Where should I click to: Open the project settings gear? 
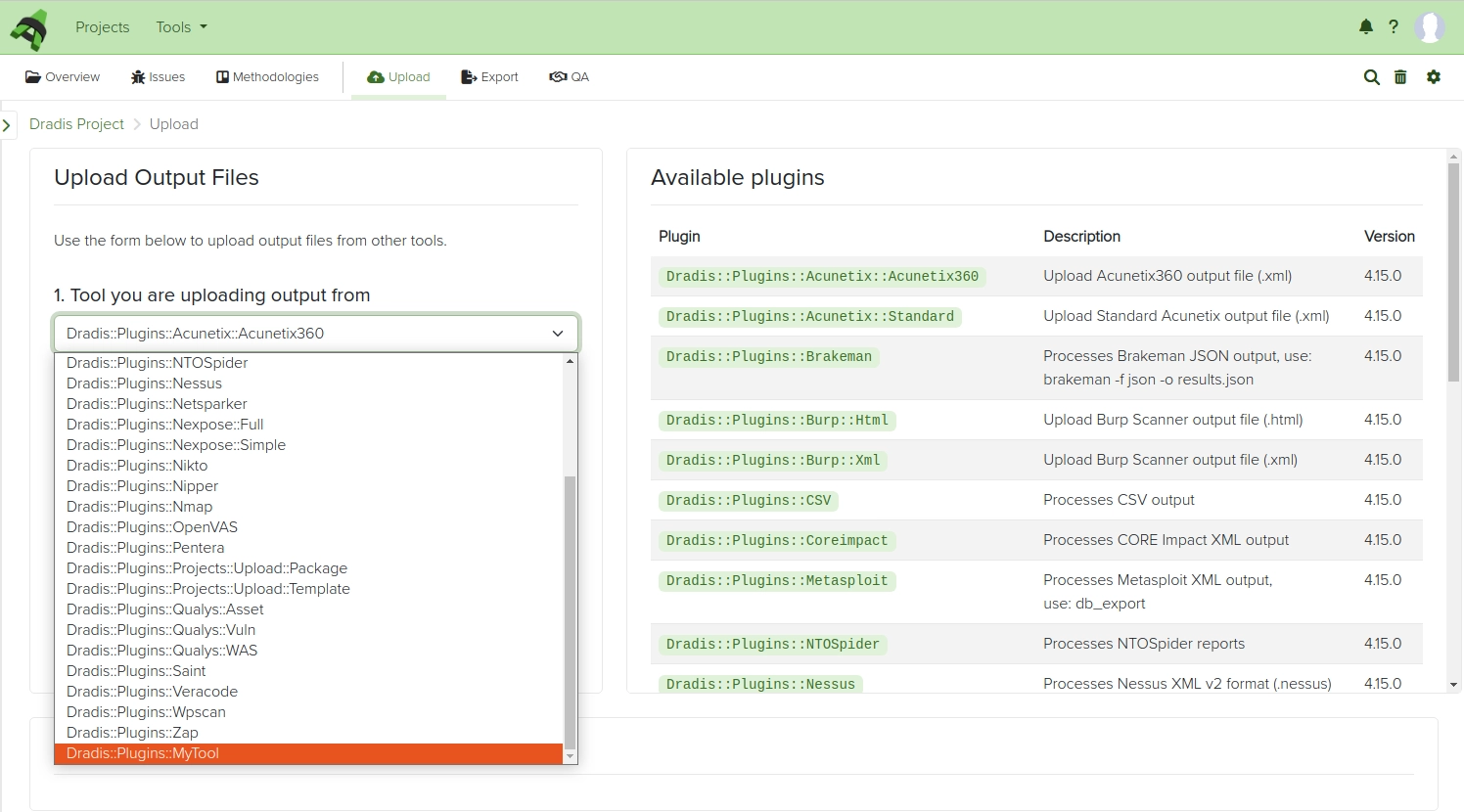click(x=1434, y=77)
